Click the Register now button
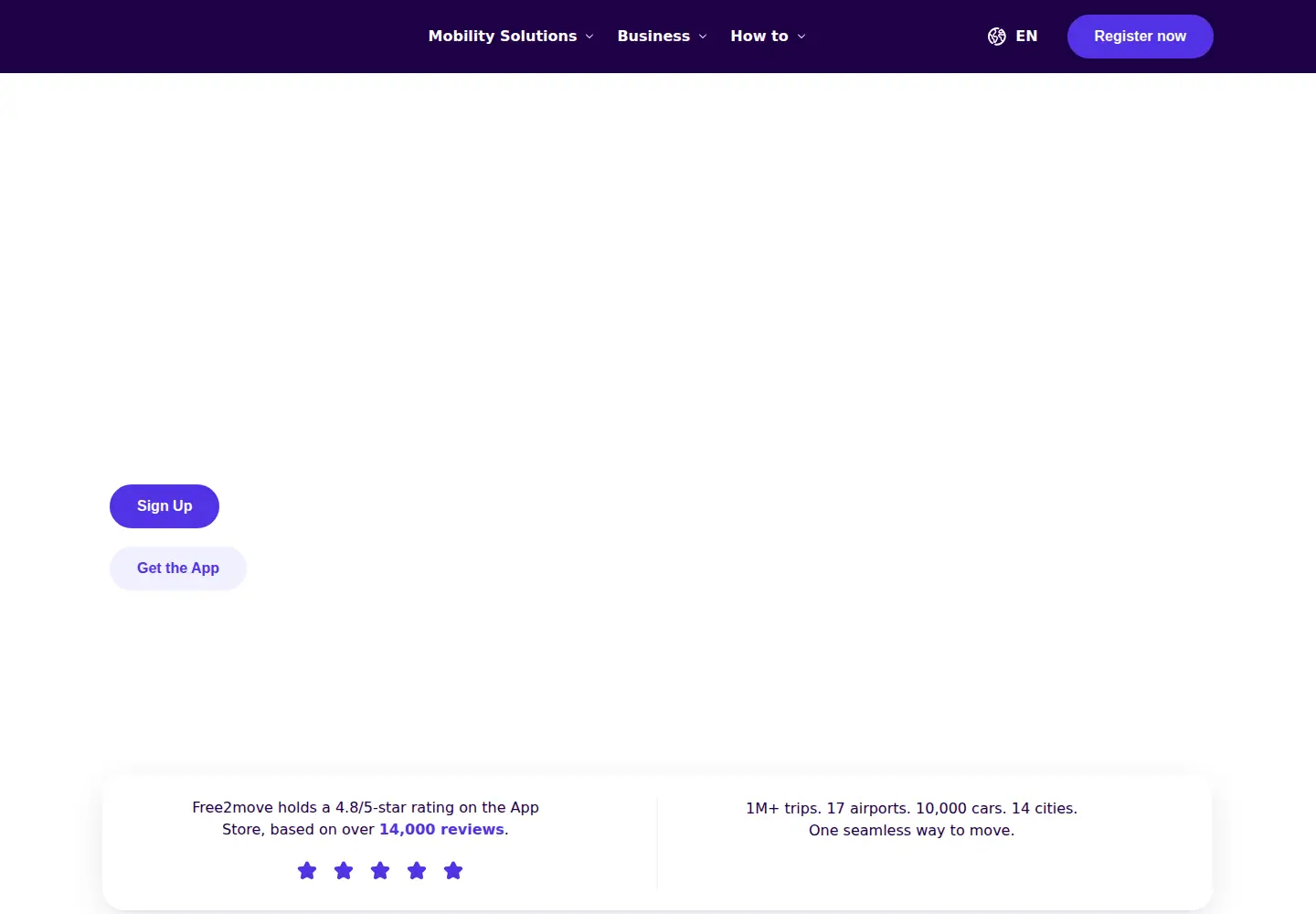Image resolution: width=1316 pixels, height=914 pixels. (x=1141, y=37)
